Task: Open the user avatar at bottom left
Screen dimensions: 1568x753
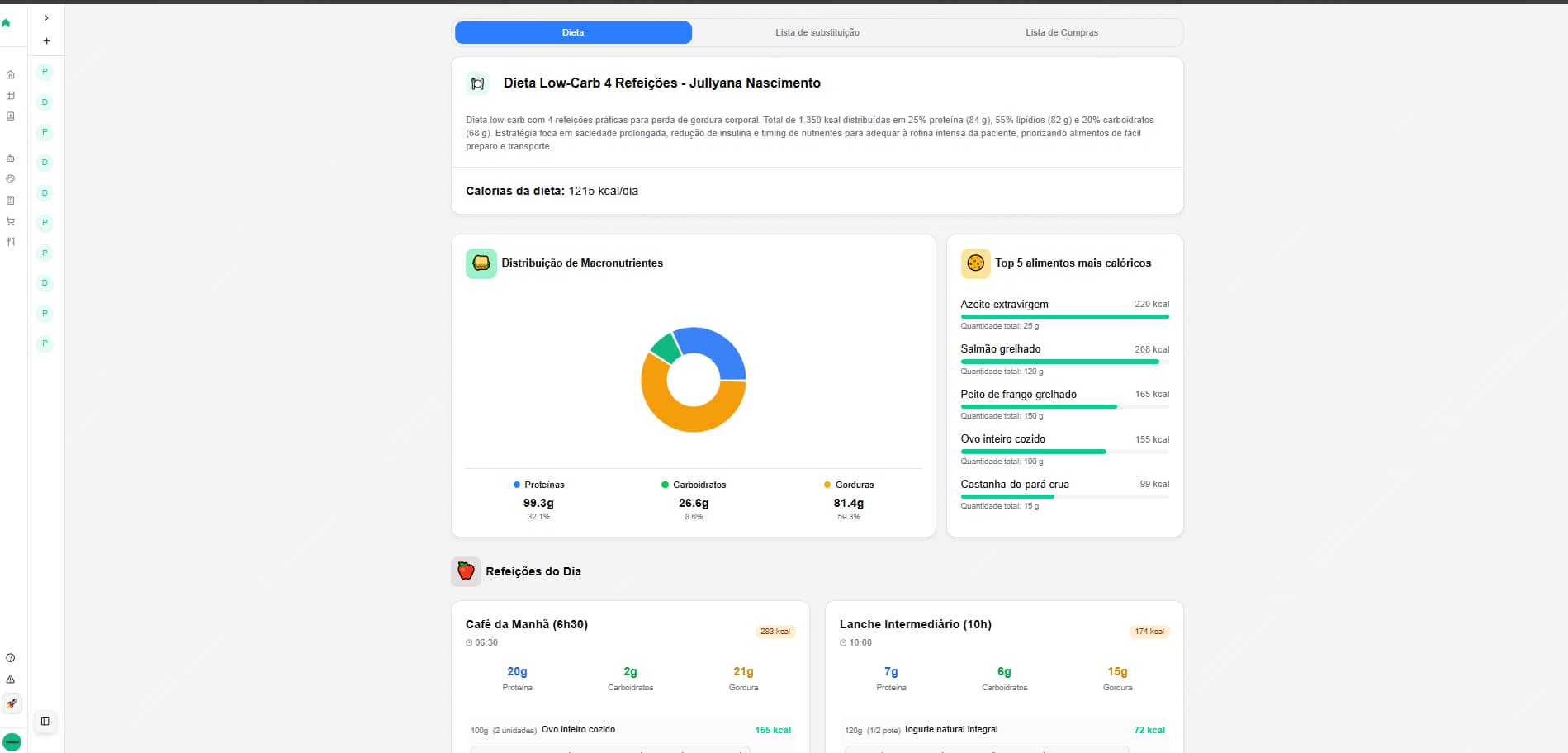Action: 12,741
